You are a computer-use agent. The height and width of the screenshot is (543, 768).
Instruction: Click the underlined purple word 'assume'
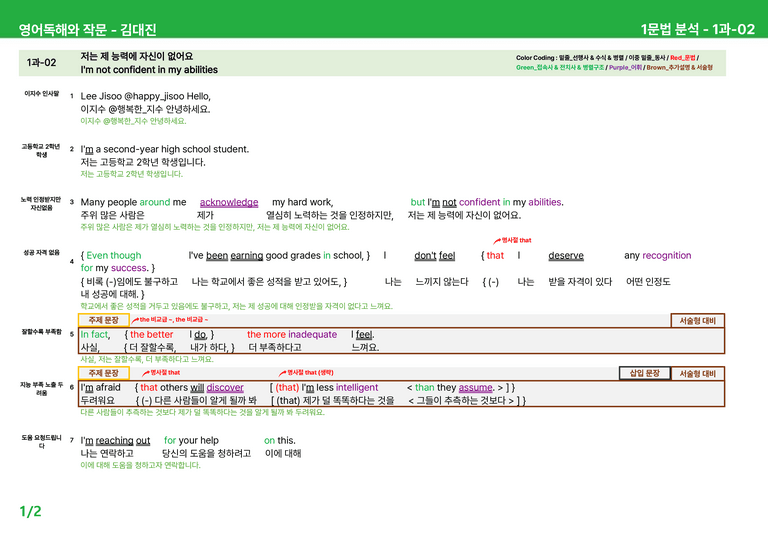pyautogui.click(x=475, y=387)
